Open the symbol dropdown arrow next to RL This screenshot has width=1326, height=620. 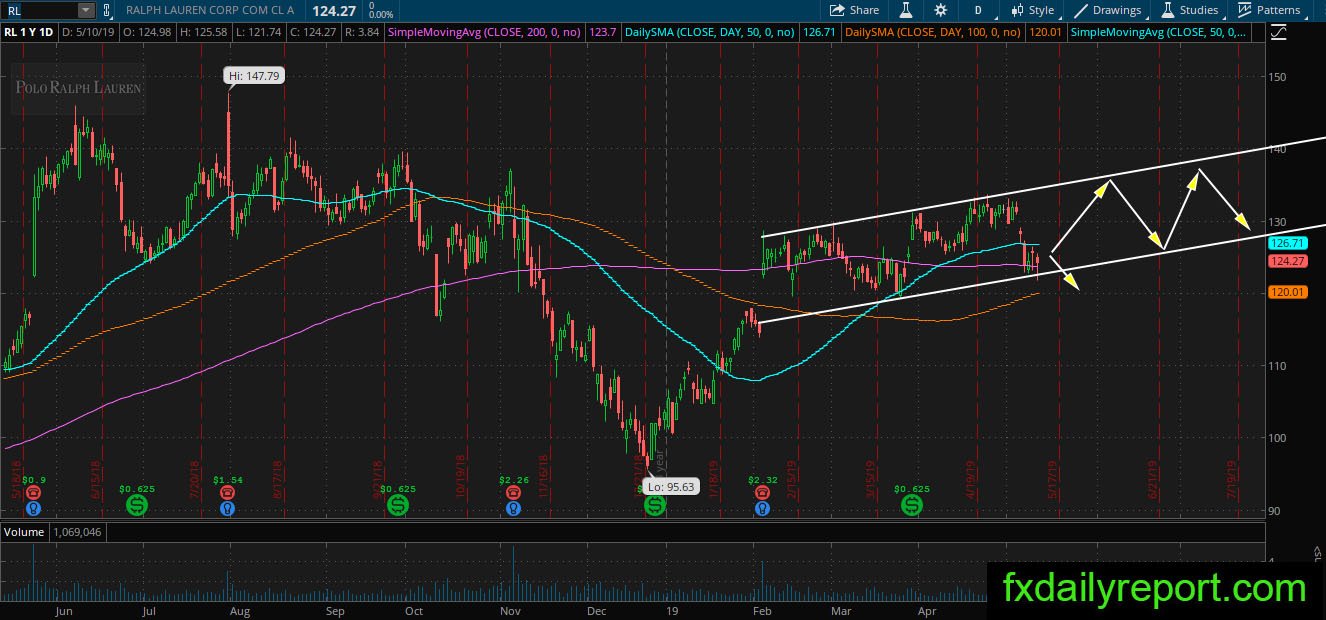click(85, 10)
